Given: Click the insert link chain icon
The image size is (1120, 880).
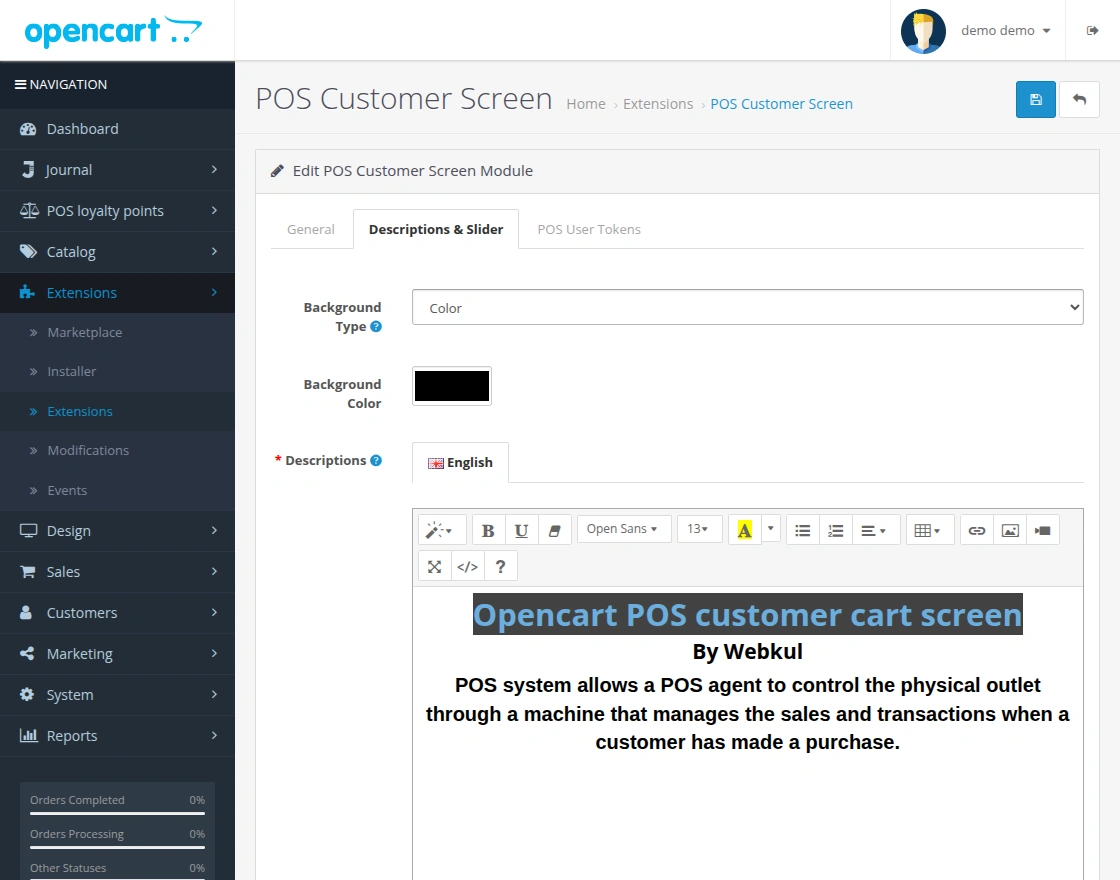Looking at the screenshot, I should [976, 530].
